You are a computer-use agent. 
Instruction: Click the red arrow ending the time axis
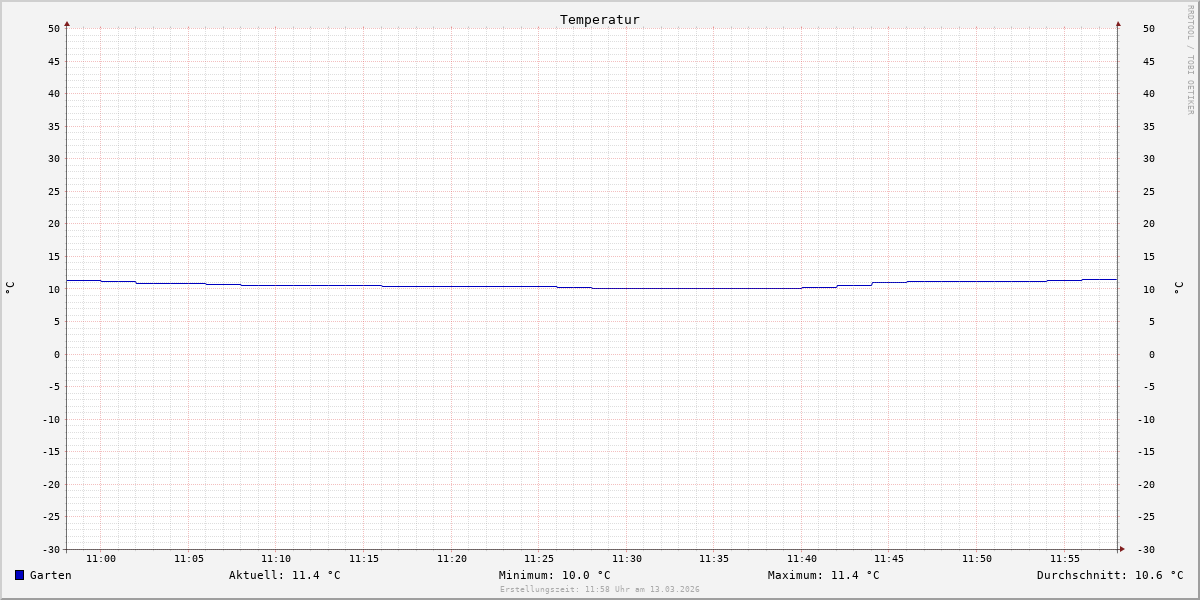[x=1122, y=549]
